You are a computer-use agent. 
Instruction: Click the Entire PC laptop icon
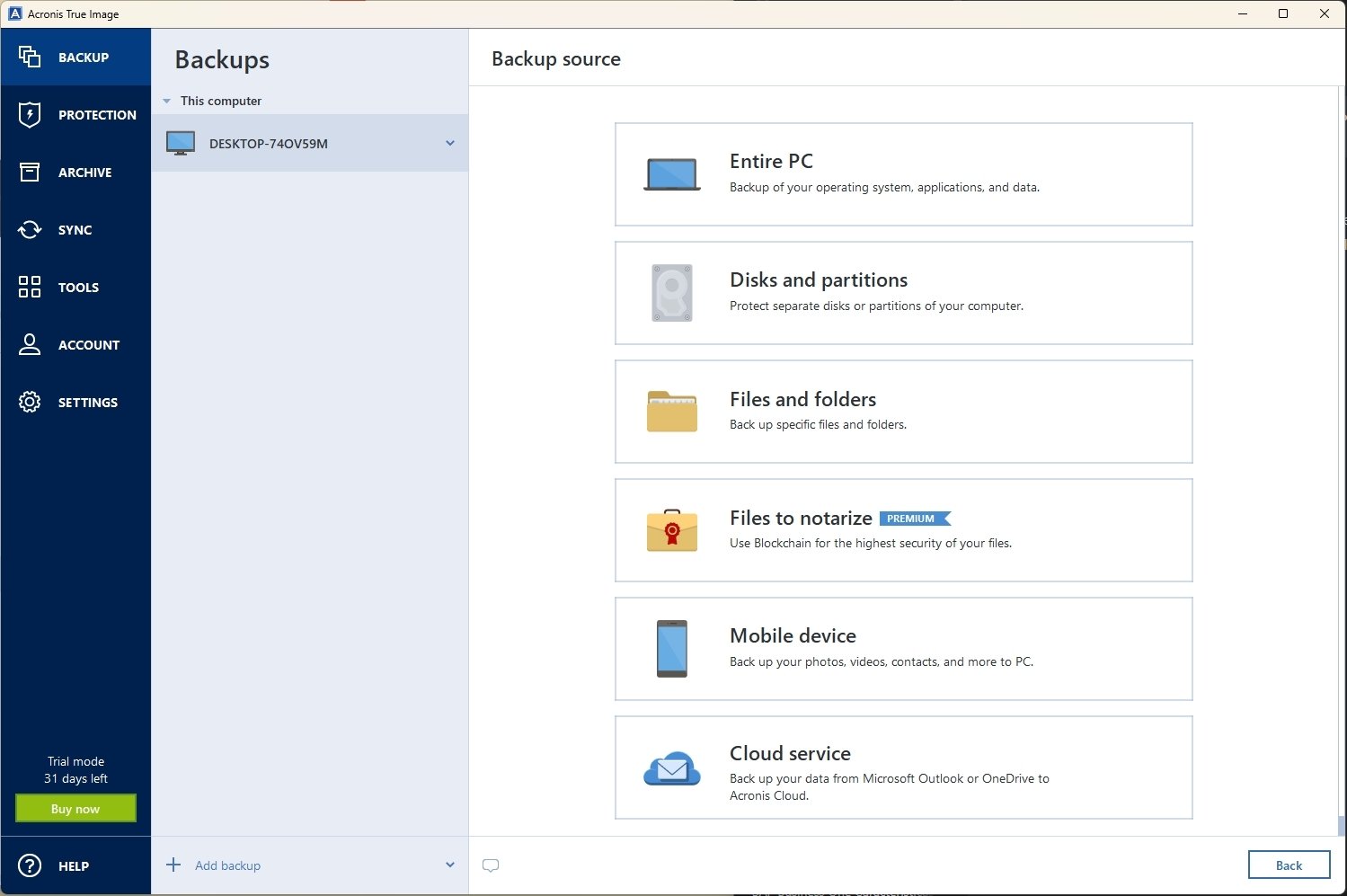click(x=672, y=174)
